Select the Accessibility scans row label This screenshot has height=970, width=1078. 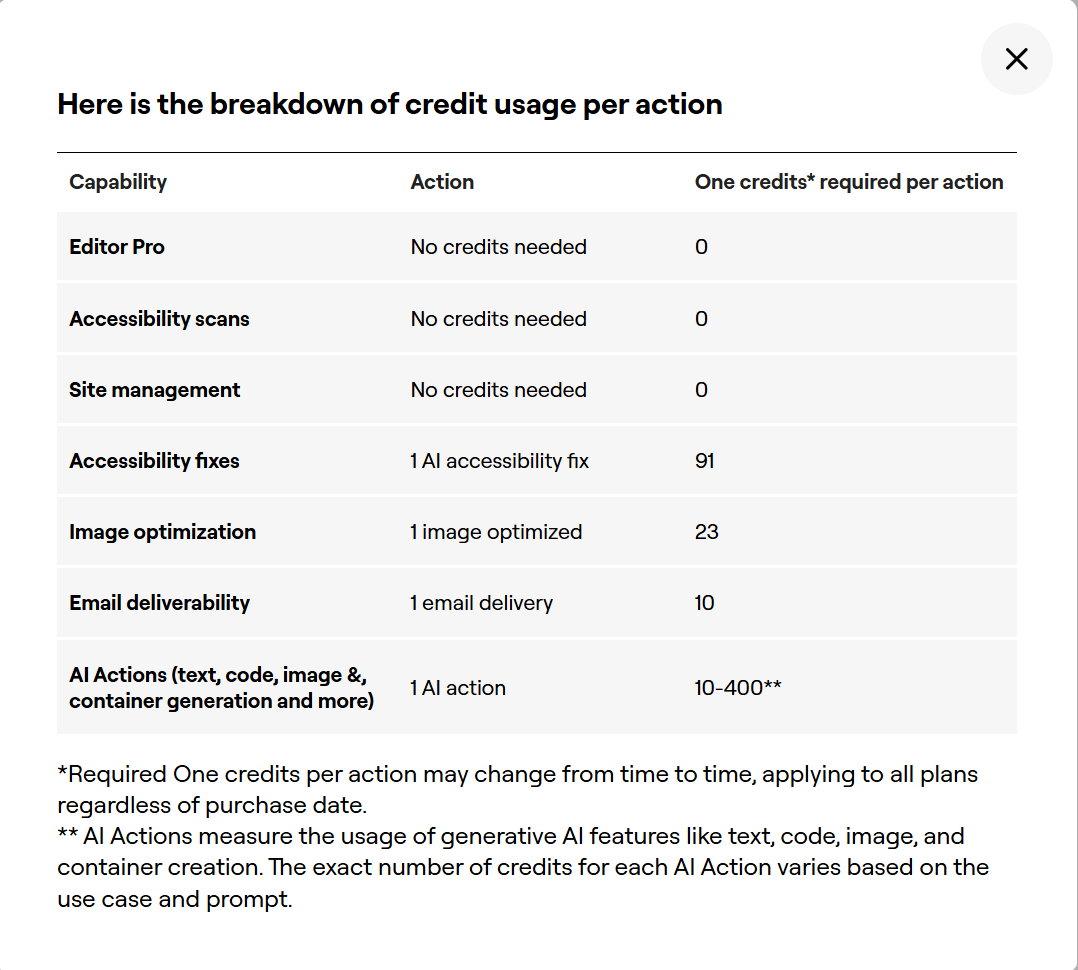pos(159,319)
